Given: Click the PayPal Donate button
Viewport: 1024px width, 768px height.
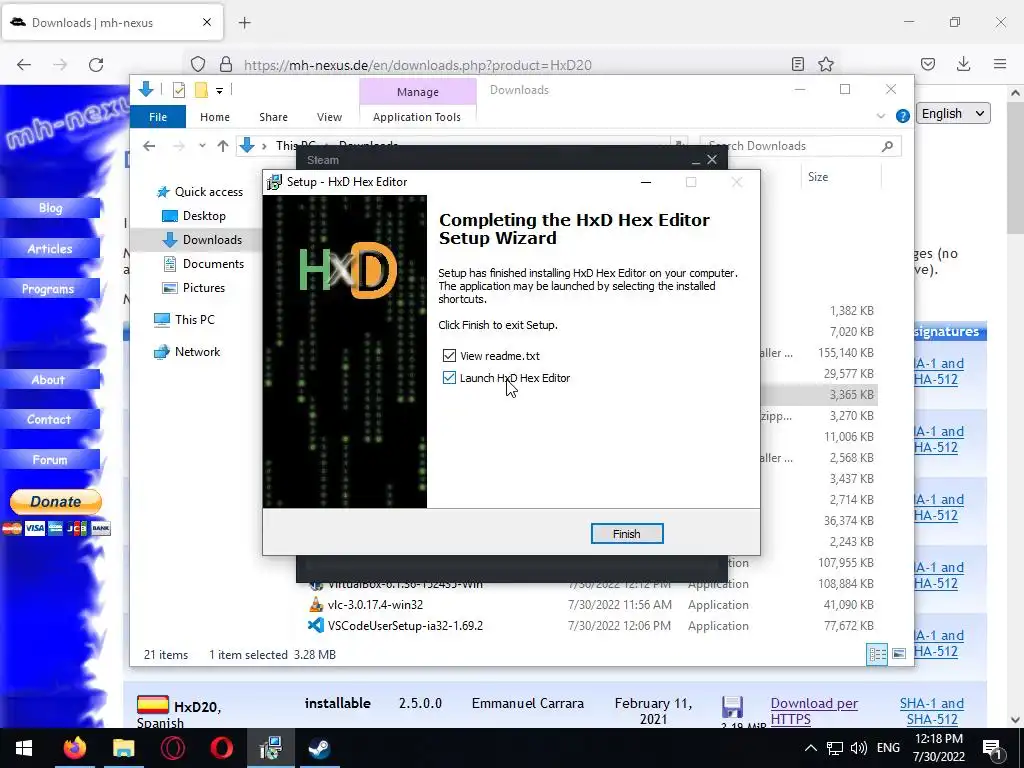Looking at the screenshot, I should (56, 502).
